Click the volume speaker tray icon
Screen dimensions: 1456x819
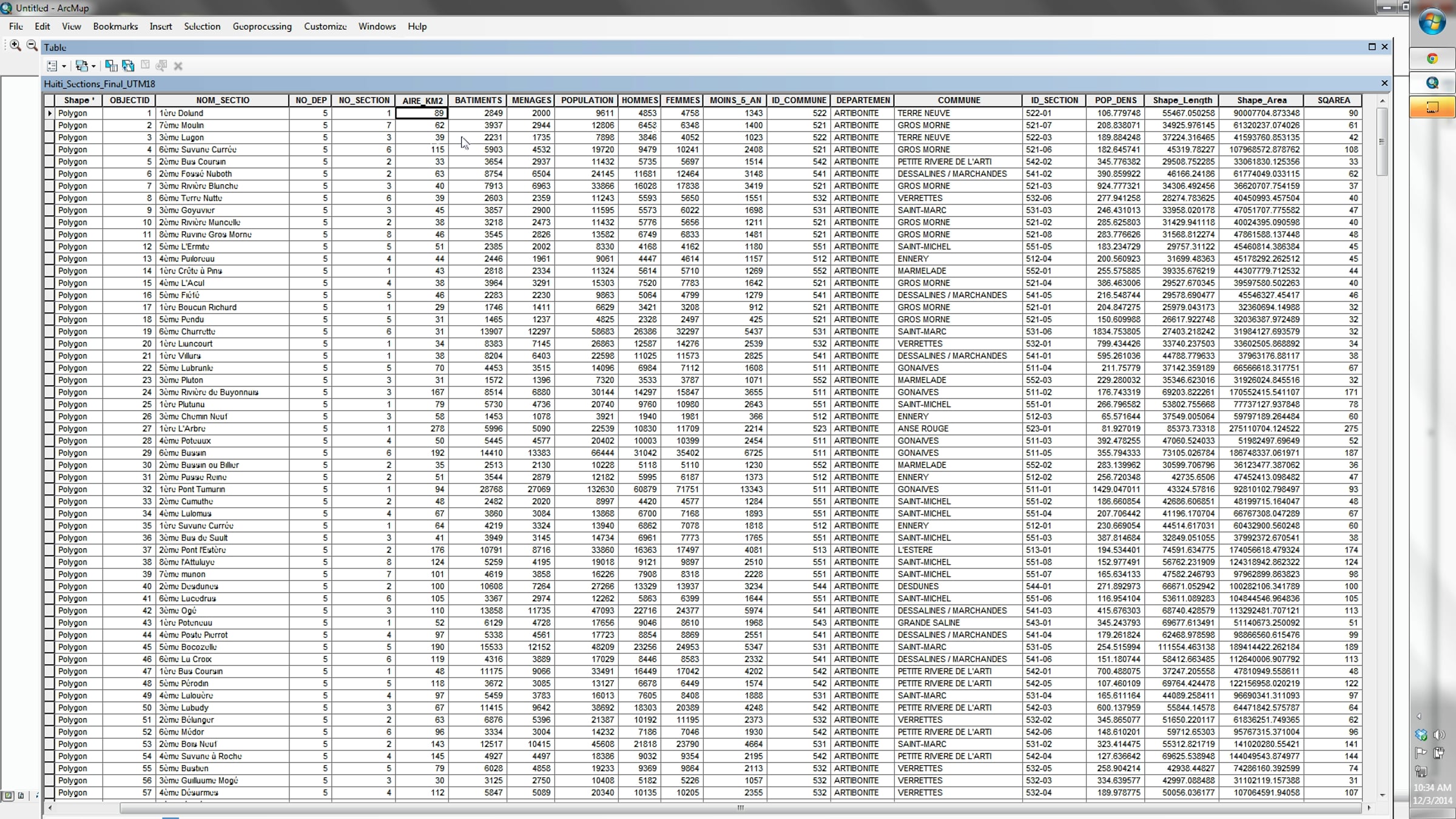click(1439, 735)
